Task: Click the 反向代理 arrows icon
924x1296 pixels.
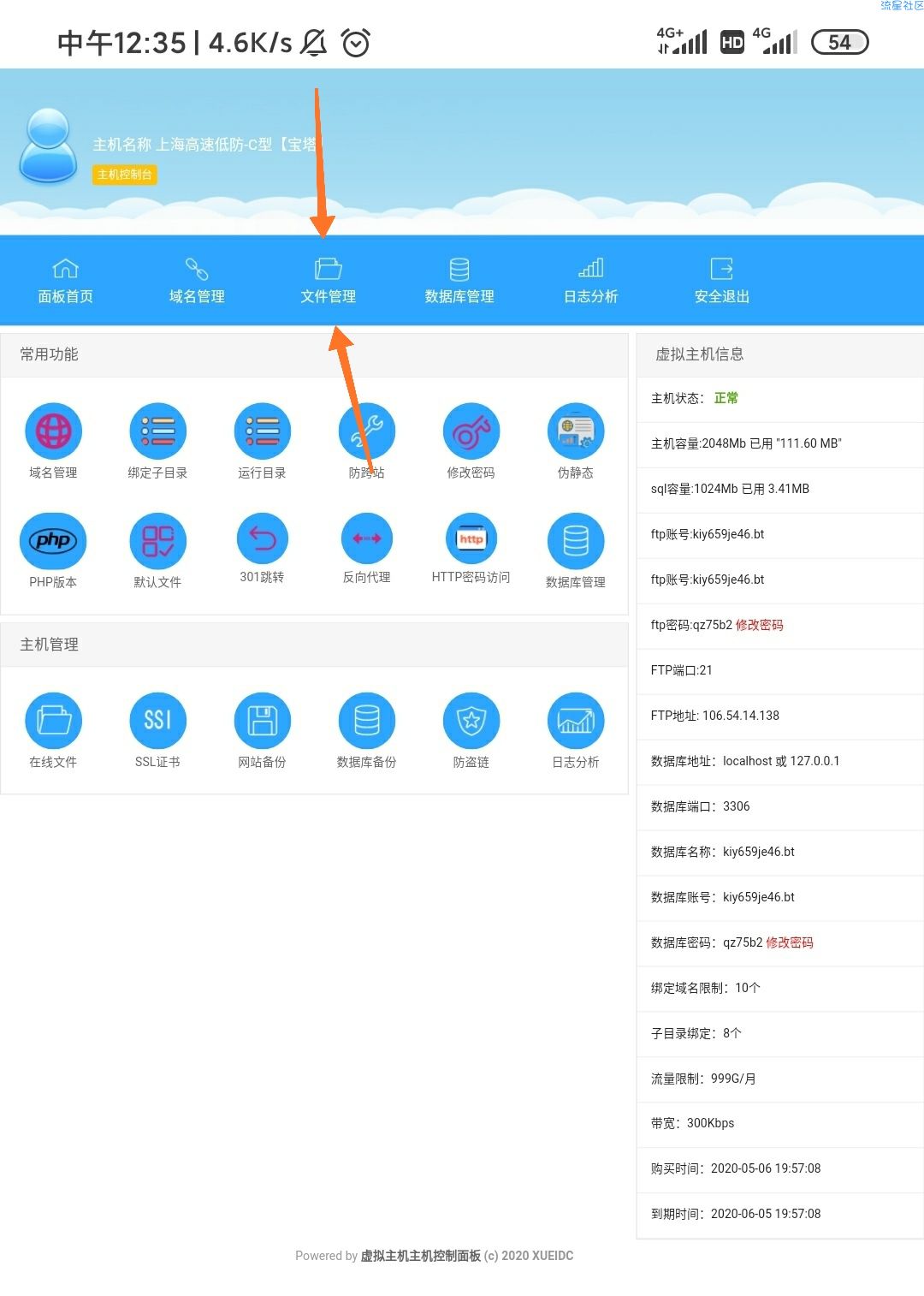Action: 366,539
